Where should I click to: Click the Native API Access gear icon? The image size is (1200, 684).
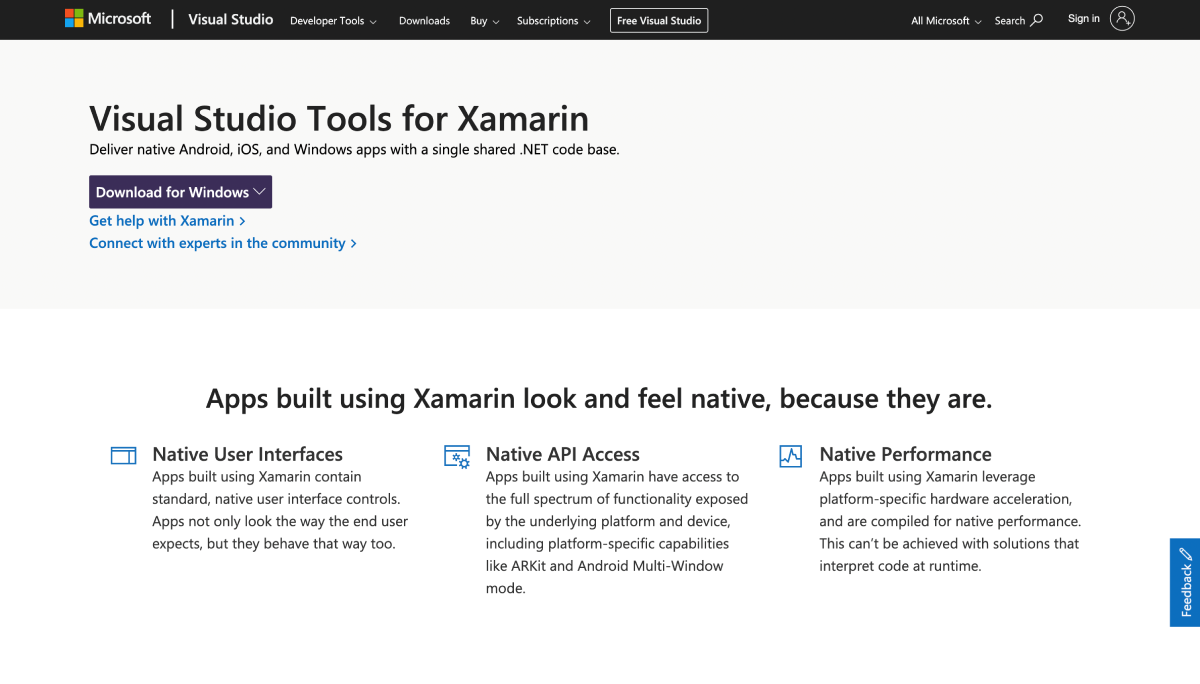(x=456, y=455)
